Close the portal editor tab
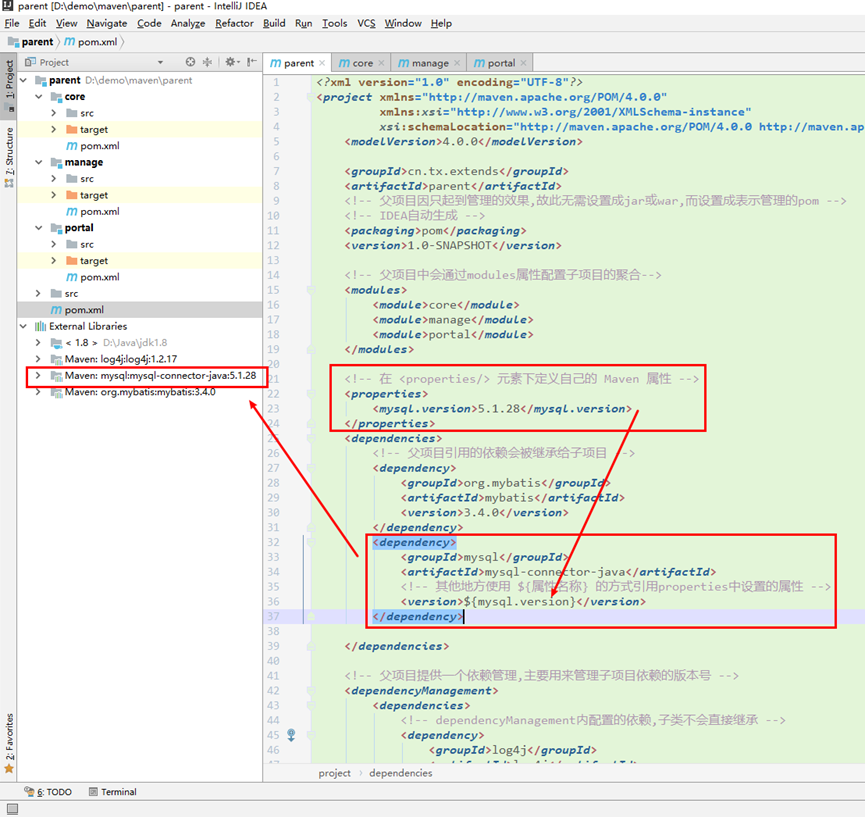 [523, 63]
